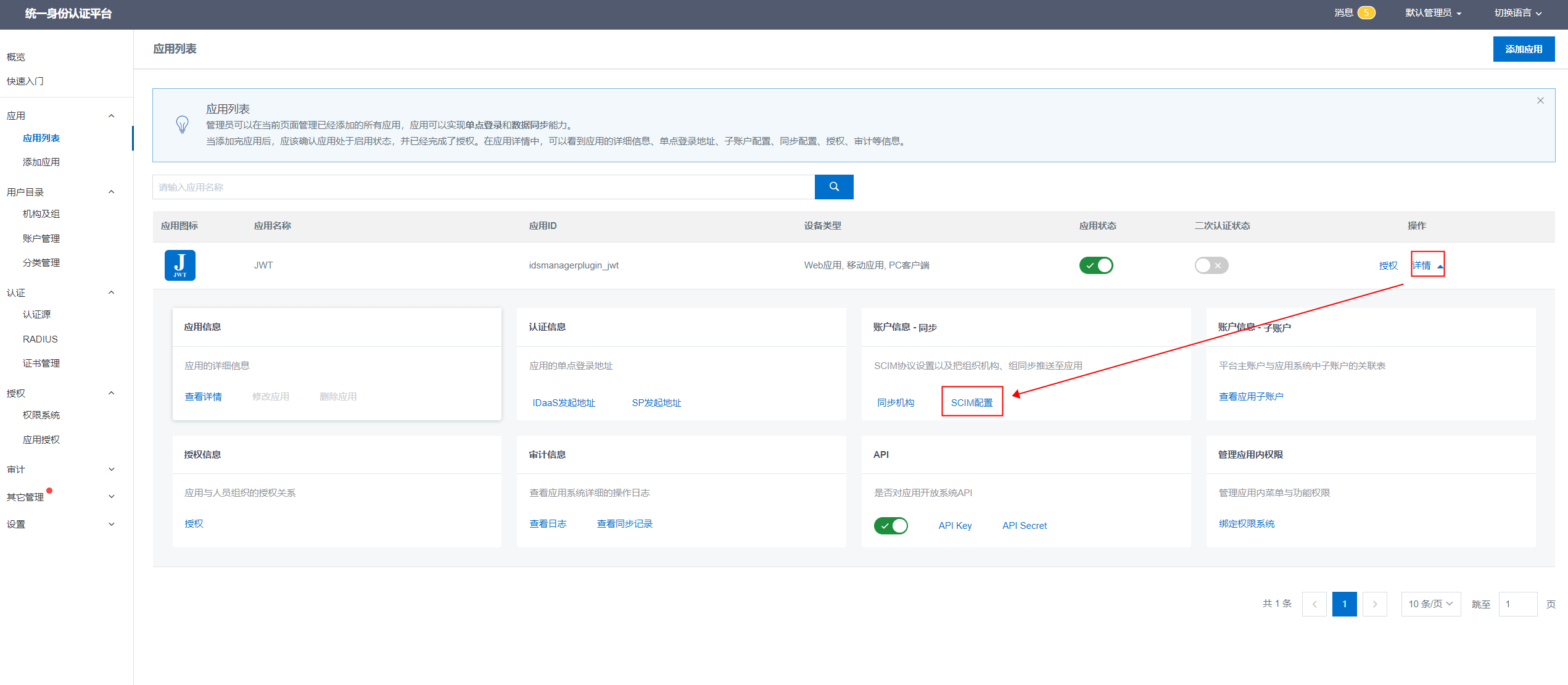The image size is (1568, 685).
Task: Click the search magnifier button
Action: pos(833,187)
